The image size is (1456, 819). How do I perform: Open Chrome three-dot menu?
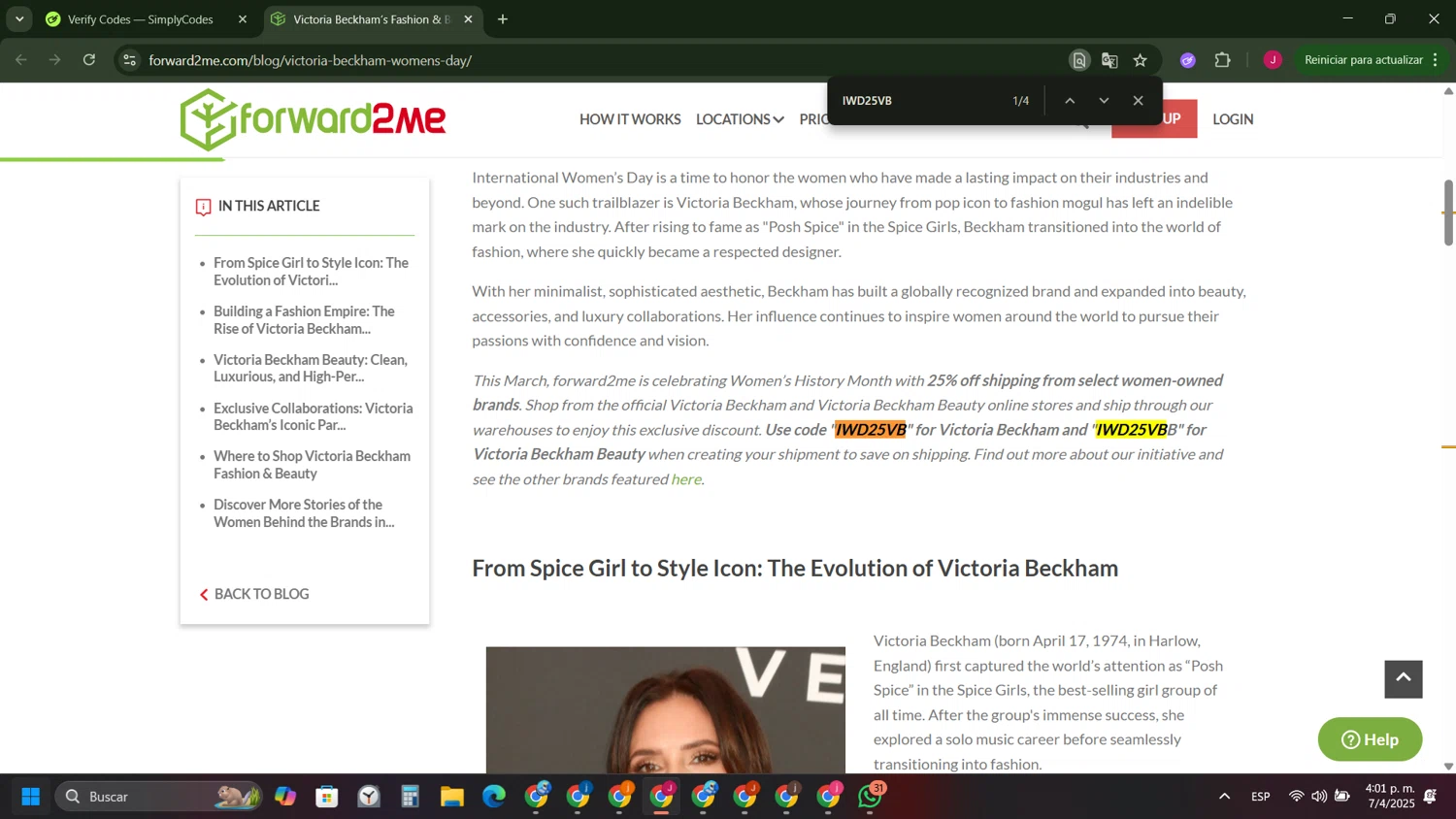tap(1436, 60)
